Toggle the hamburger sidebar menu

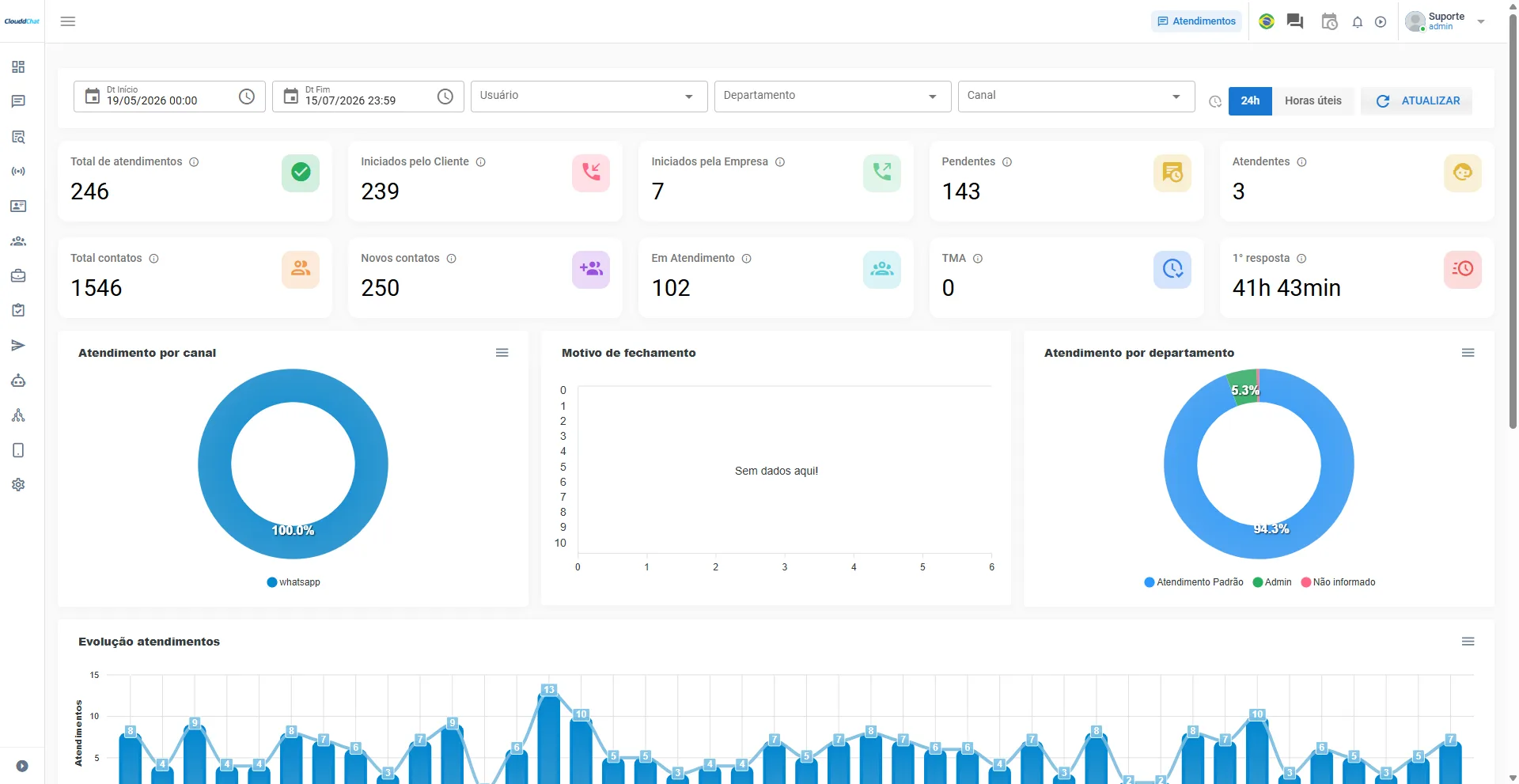coord(68,21)
